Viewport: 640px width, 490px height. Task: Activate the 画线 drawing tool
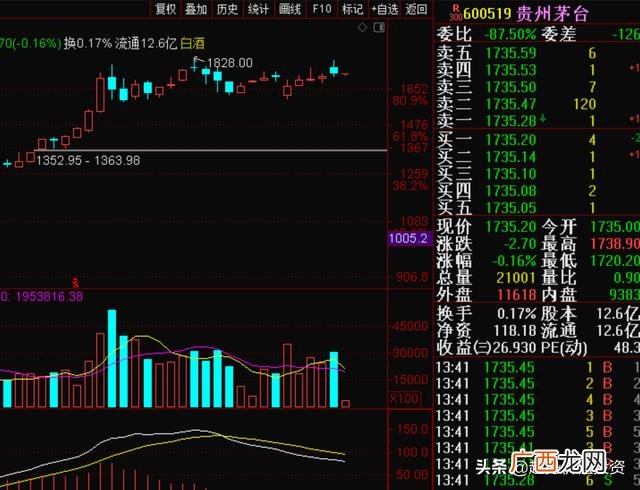[x=290, y=9]
